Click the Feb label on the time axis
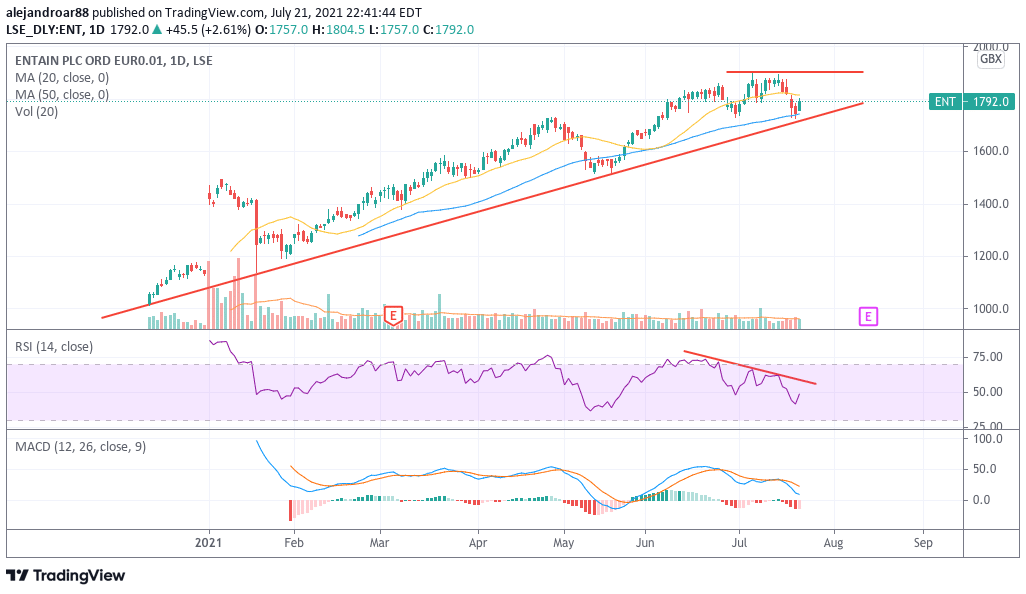 294,542
